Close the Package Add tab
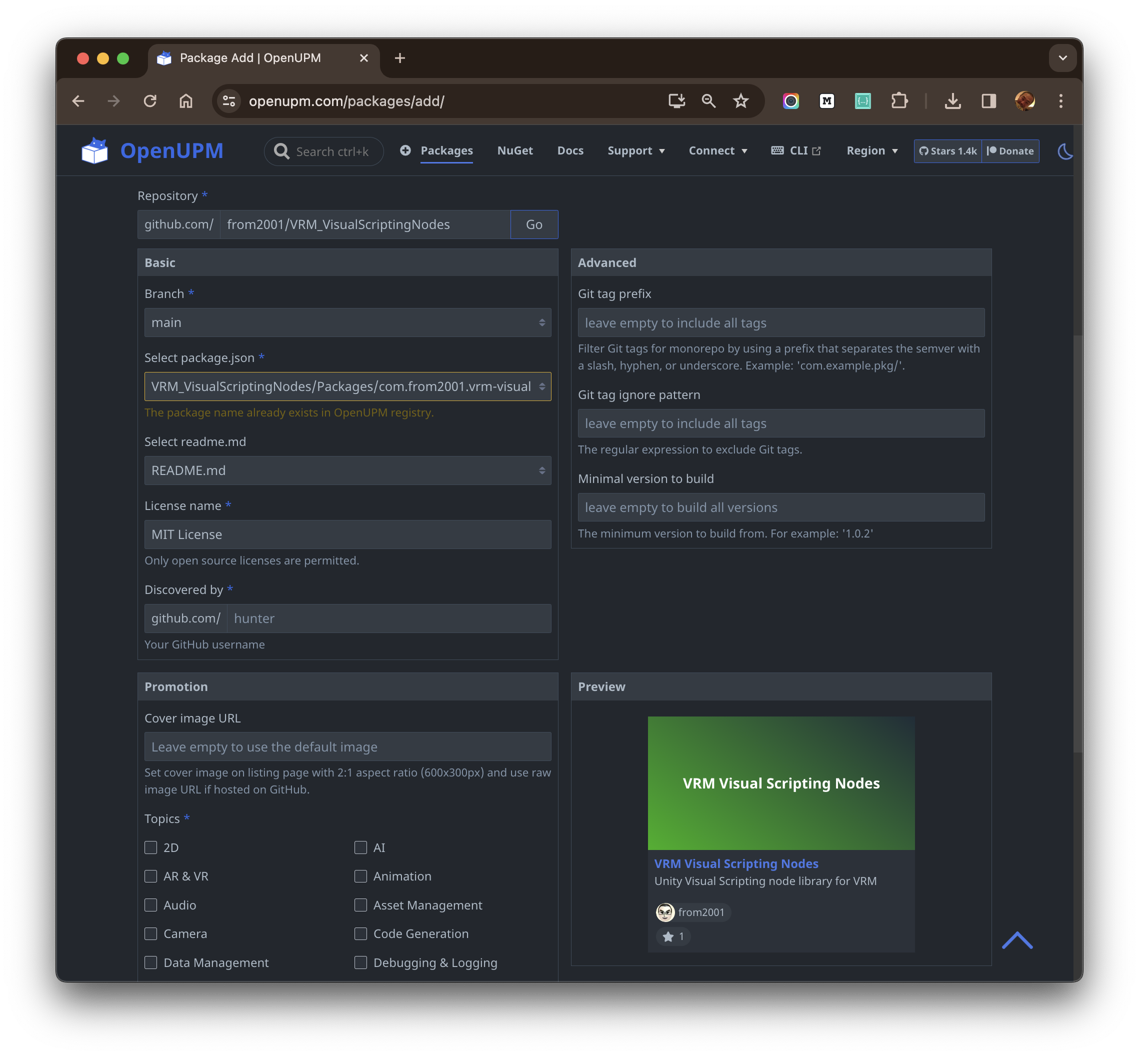Image resolution: width=1139 pixels, height=1056 pixels. [x=364, y=58]
